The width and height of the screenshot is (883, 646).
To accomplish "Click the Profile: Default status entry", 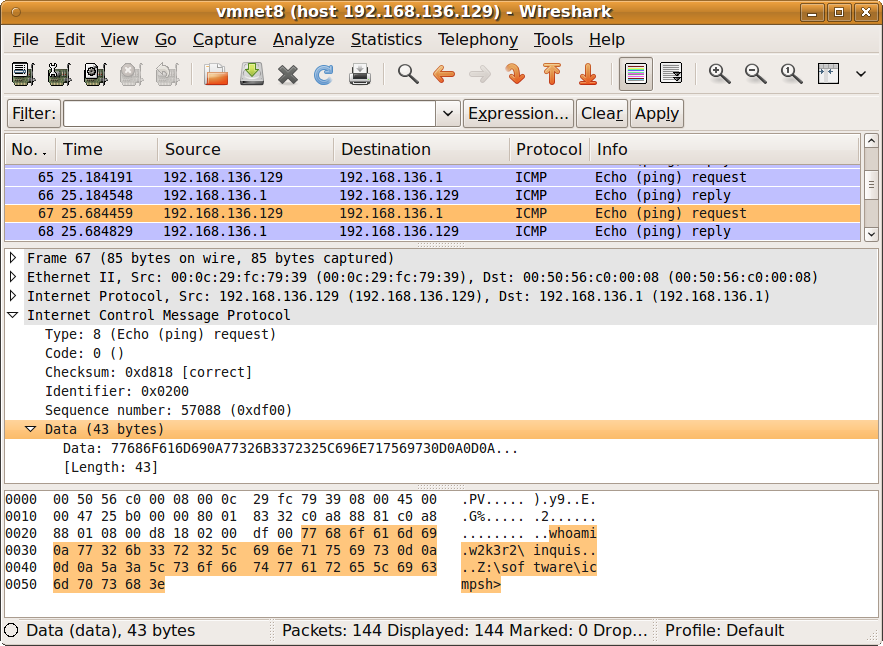I will pyautogui.click(x=724, y=630).
